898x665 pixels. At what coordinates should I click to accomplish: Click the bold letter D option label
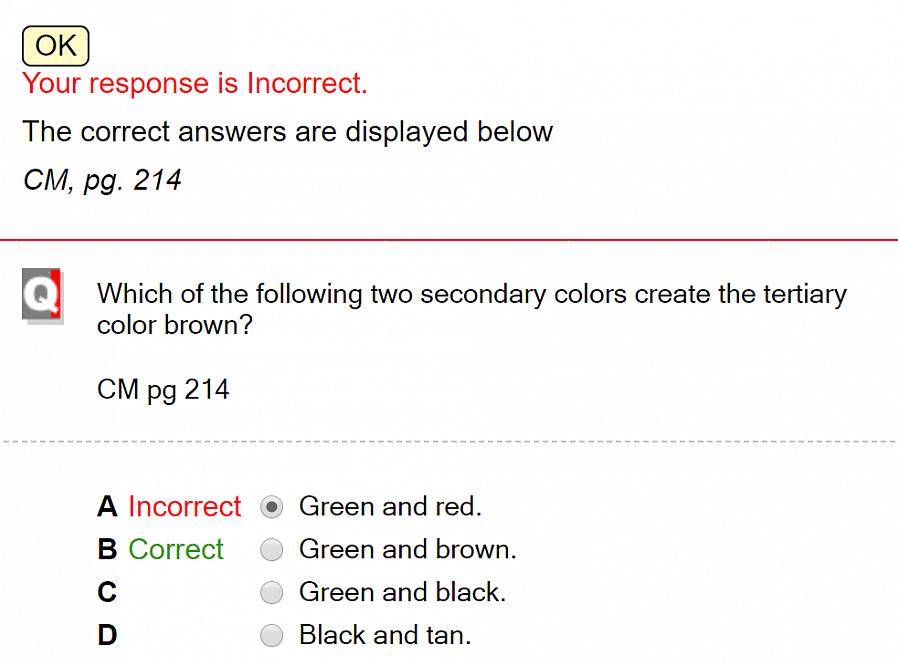point(107,636)
